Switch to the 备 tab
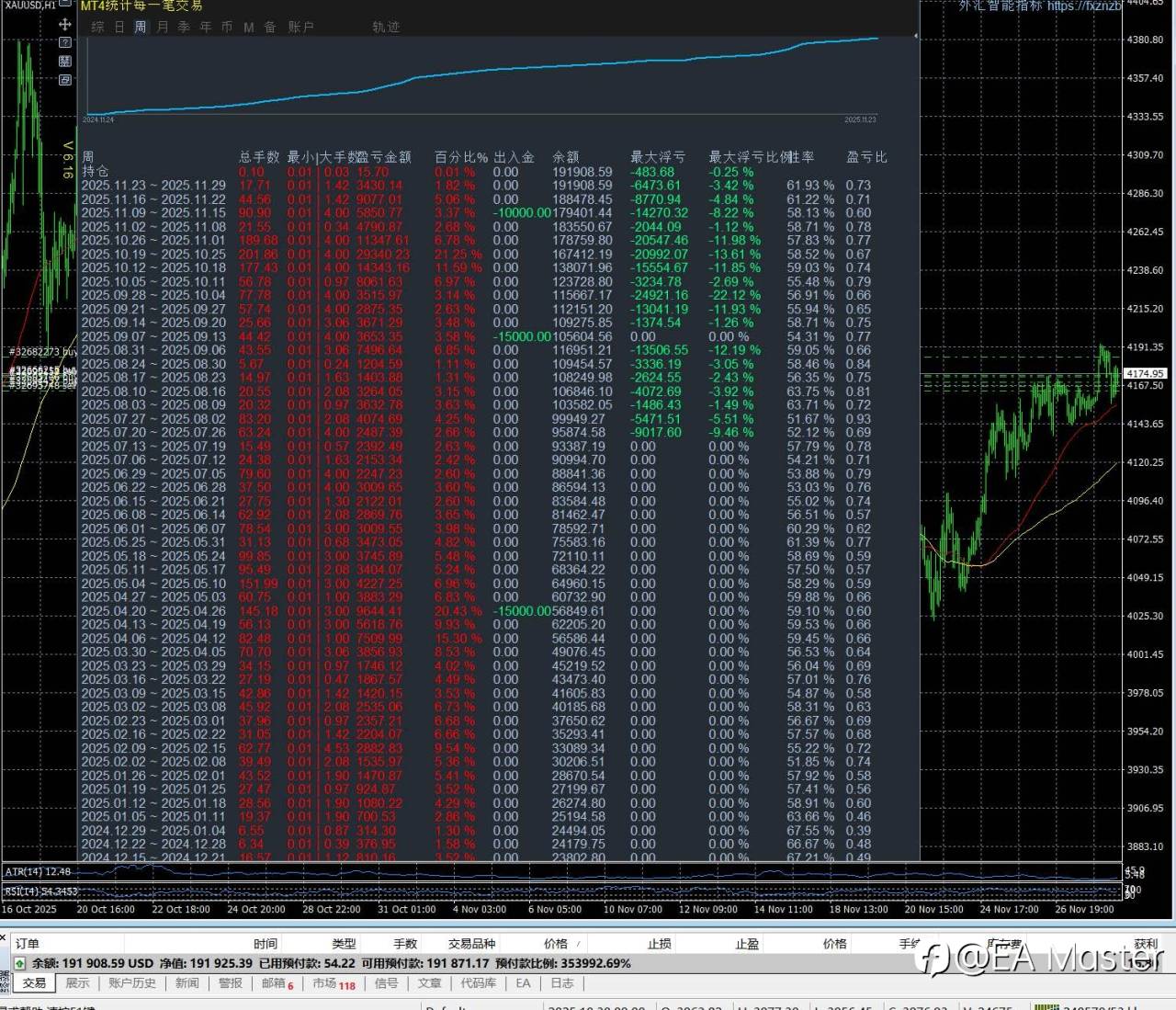This screenshot has width=1176, height=1010. pos(270,28)
